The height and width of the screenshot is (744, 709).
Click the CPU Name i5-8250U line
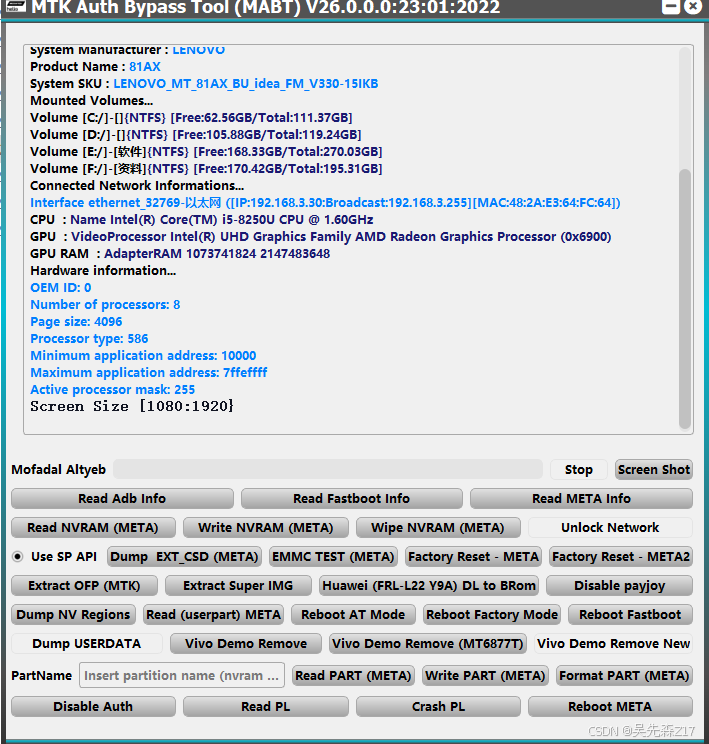(x=202, y=220)
